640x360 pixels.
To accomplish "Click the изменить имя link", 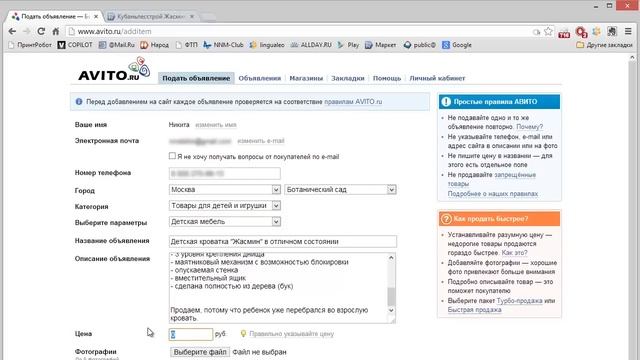I will coord(216,125).
